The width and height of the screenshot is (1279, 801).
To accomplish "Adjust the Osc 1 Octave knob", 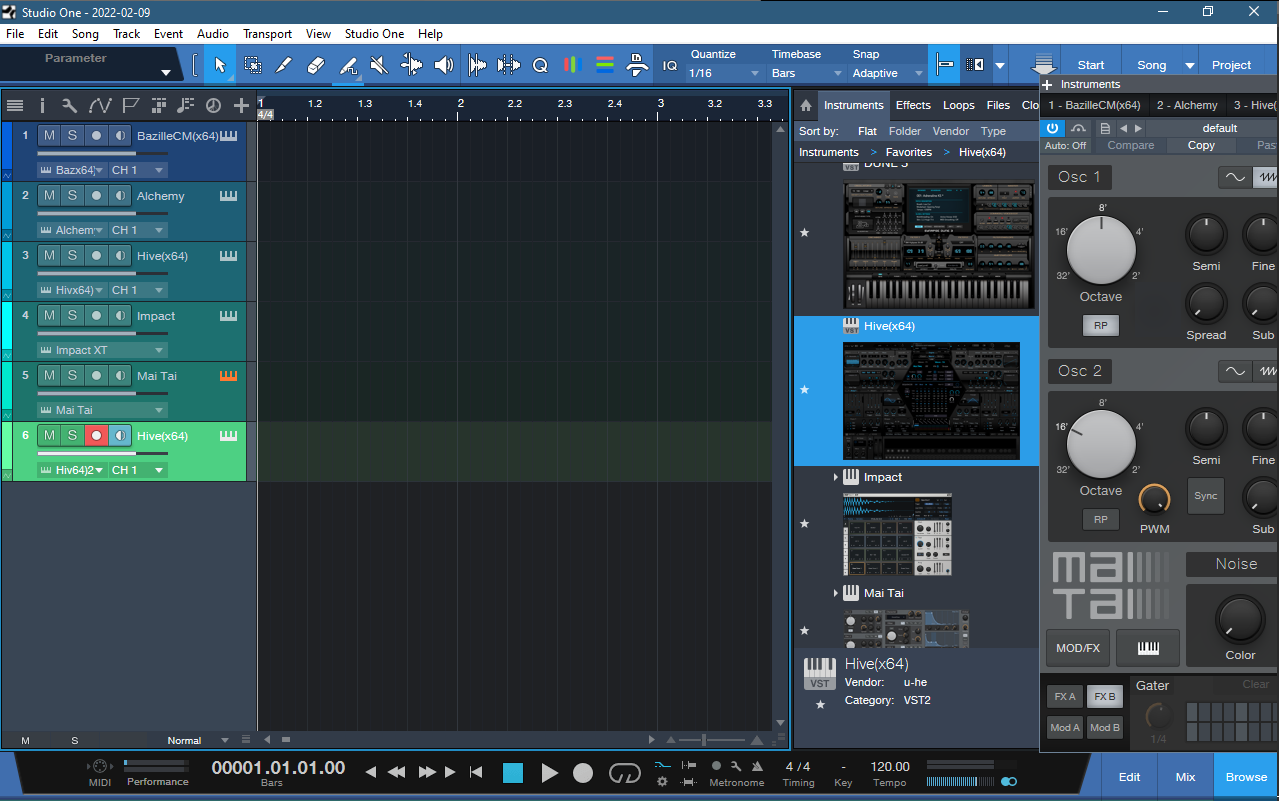I will tap(1101, 250).
